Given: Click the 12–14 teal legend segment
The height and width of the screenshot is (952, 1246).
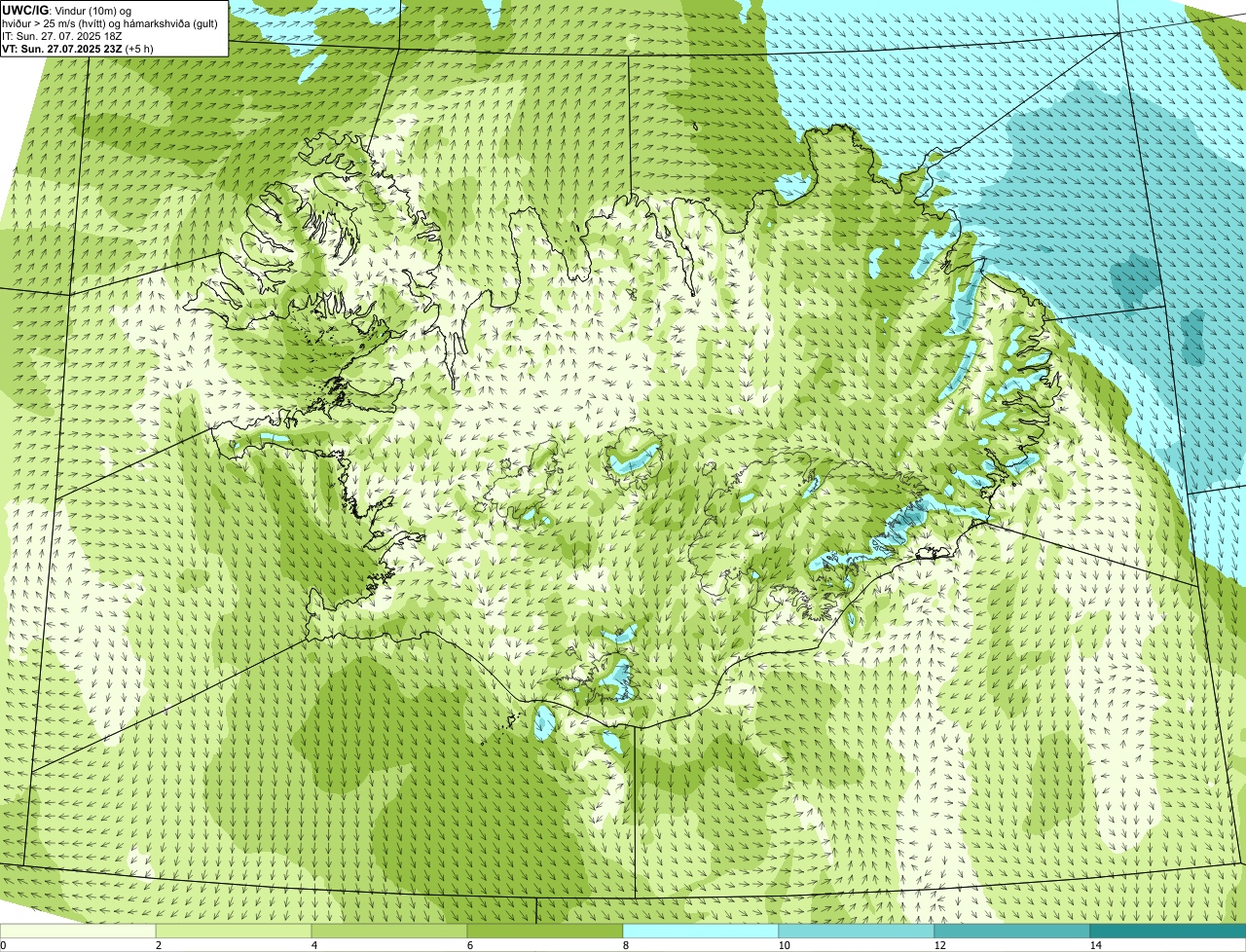Looking at the screenshot, I should tap(1012, 932).
